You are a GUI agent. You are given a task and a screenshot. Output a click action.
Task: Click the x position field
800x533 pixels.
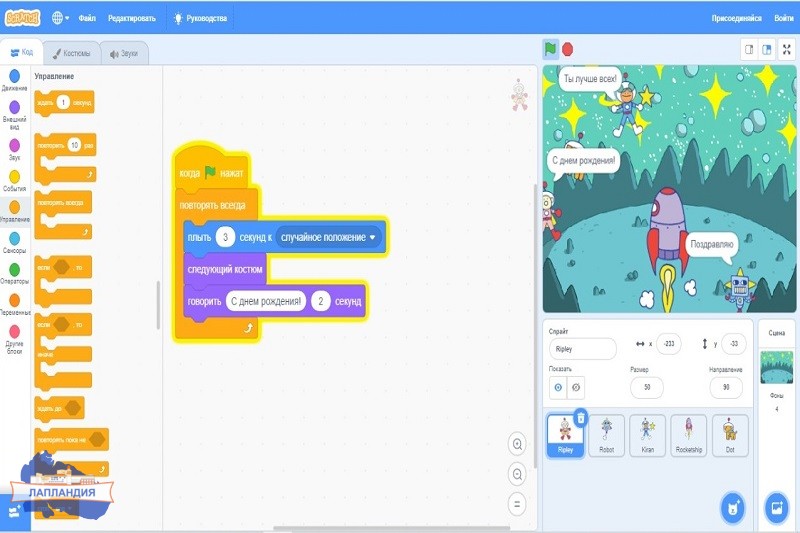point(669,344)
